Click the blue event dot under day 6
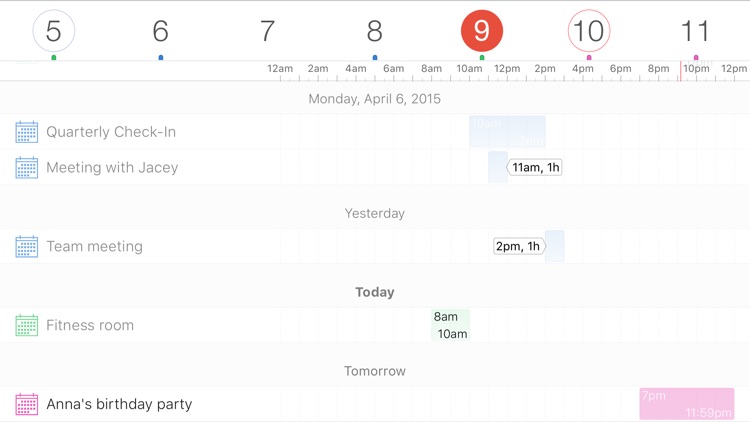Screen dimensions: 750x422 (x=161, y=57)
